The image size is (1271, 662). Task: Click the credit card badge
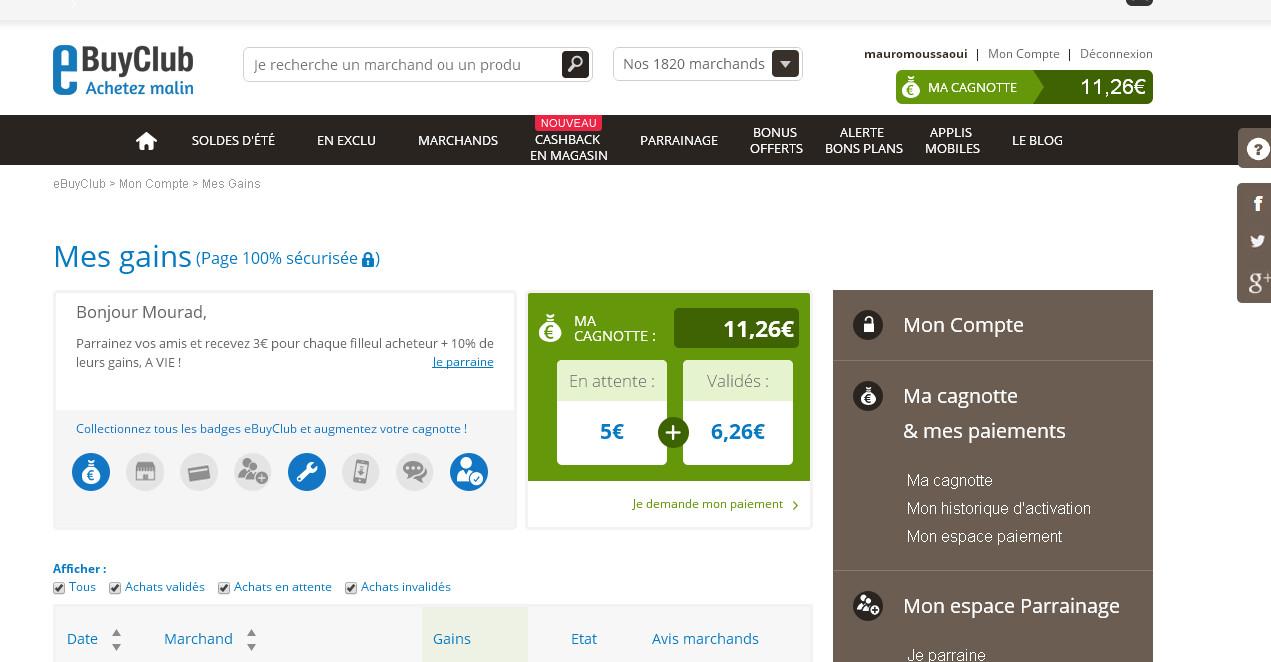point(199,472)
